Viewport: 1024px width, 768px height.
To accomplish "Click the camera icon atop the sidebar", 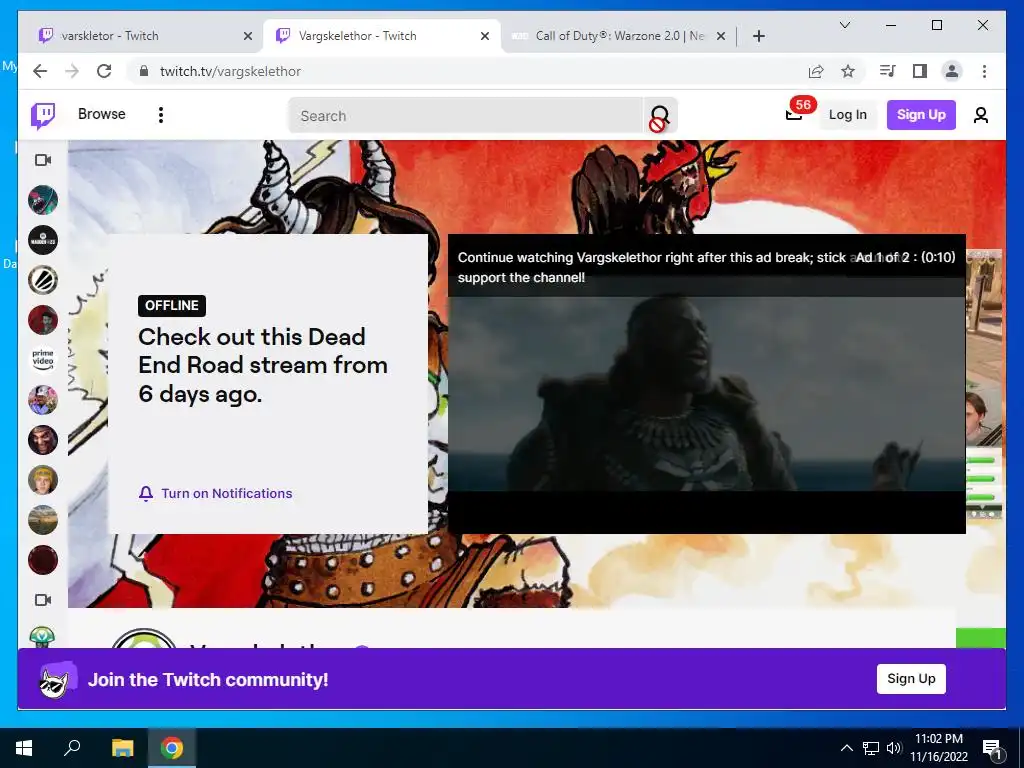I will coord(42,160).
